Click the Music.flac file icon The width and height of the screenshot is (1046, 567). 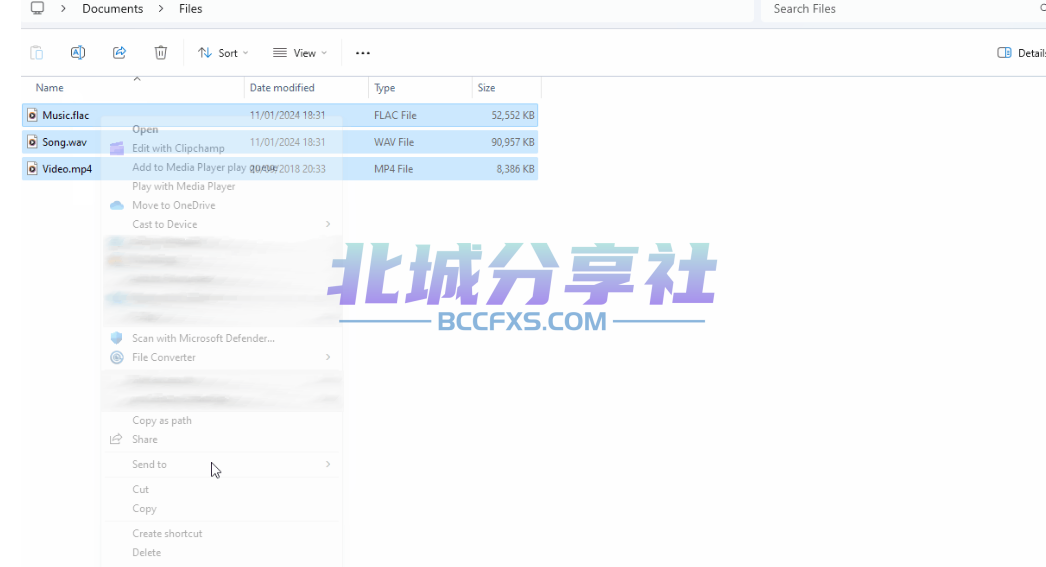coord(32,115)
